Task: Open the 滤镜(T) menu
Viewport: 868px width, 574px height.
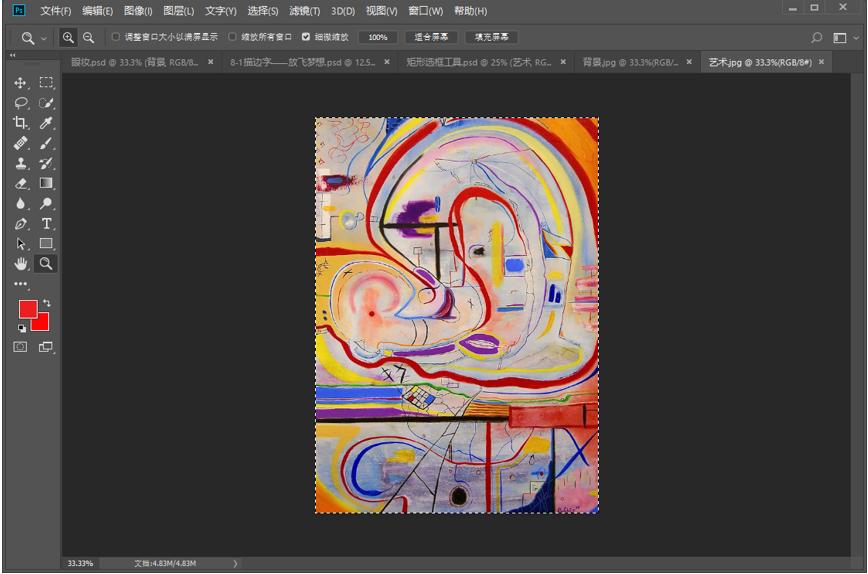Action: click(304, 11)
